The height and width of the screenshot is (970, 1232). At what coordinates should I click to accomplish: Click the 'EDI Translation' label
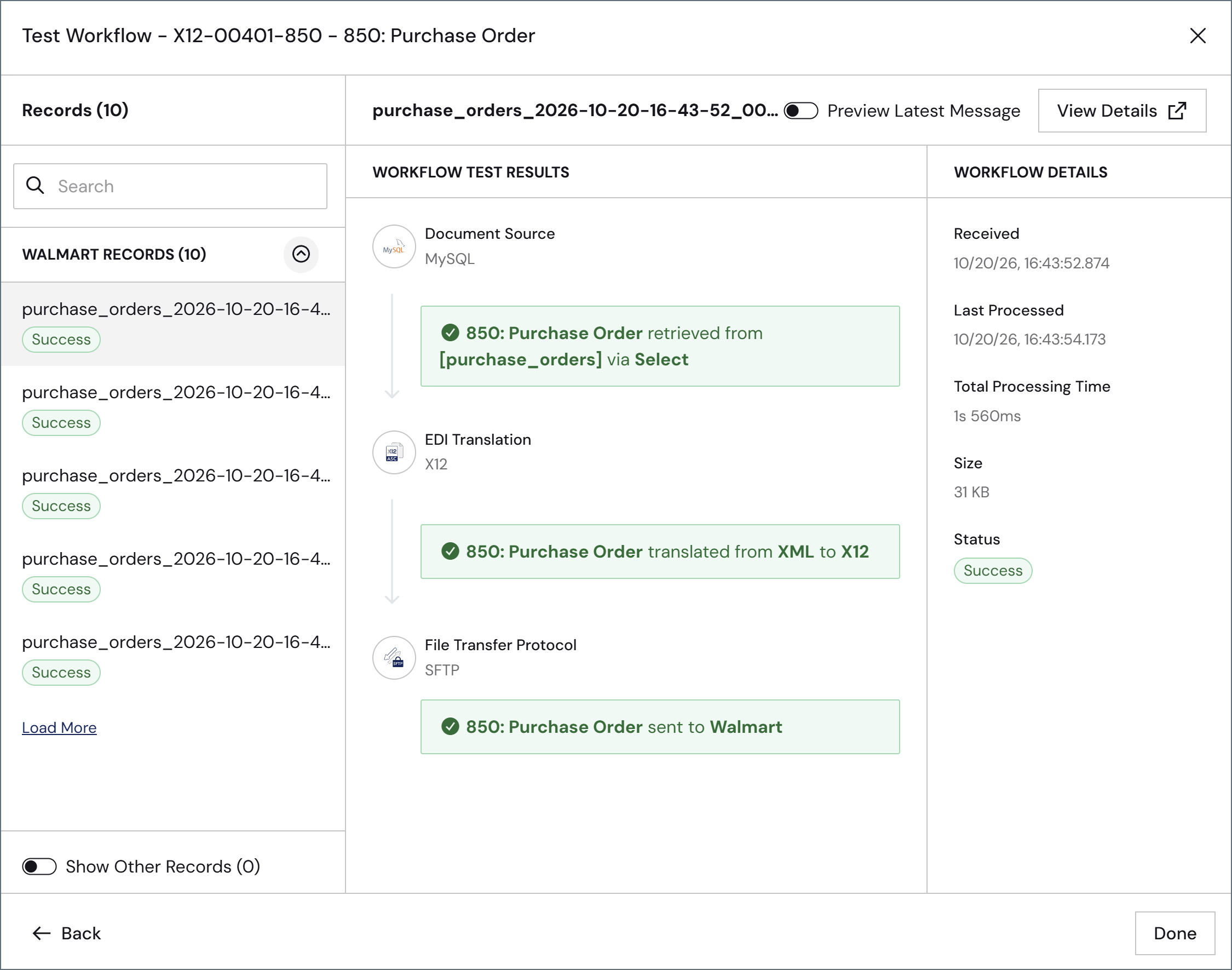pyautogui.click(x=477, y=440)
